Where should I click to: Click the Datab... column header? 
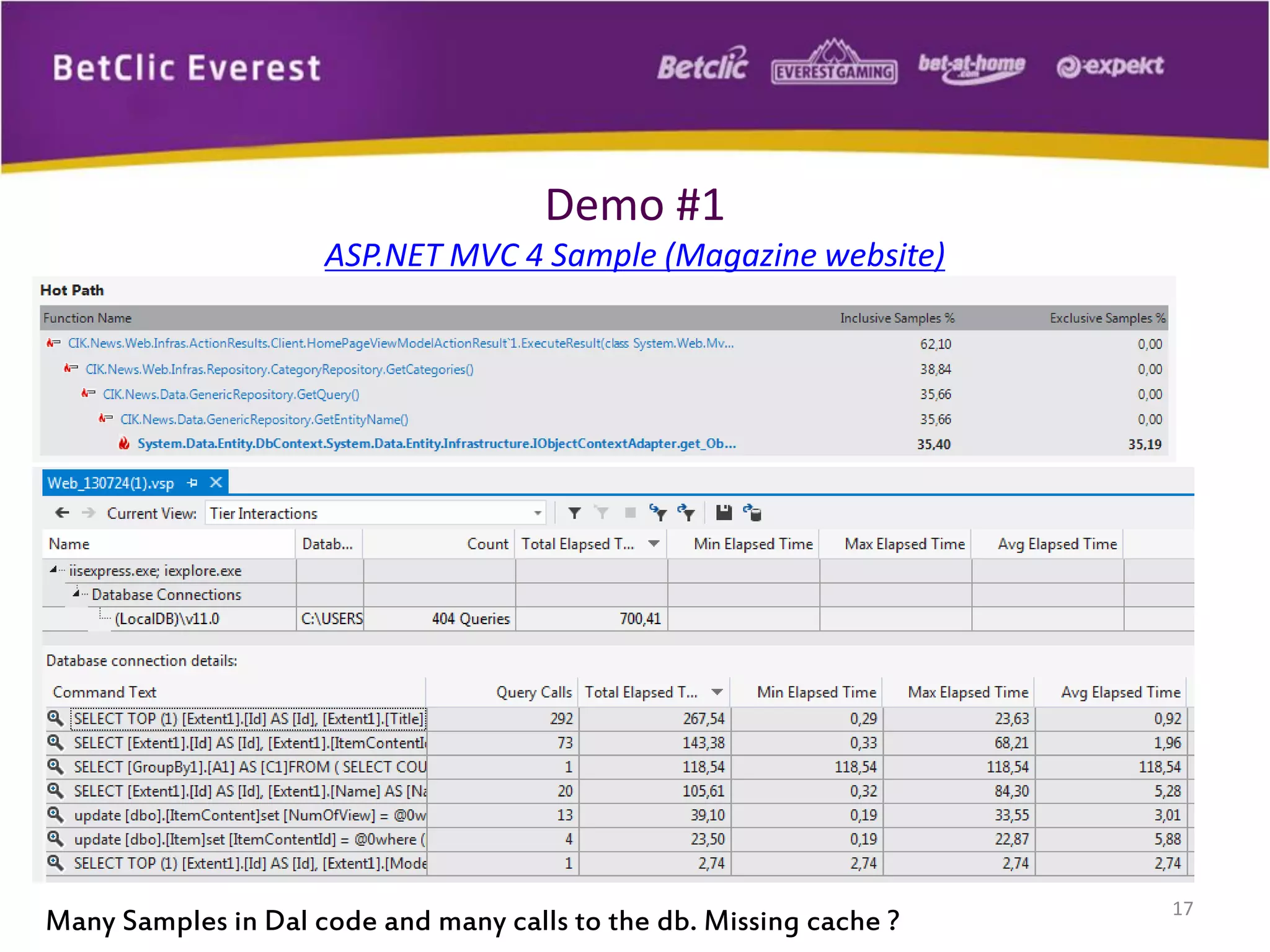(328, 544)
